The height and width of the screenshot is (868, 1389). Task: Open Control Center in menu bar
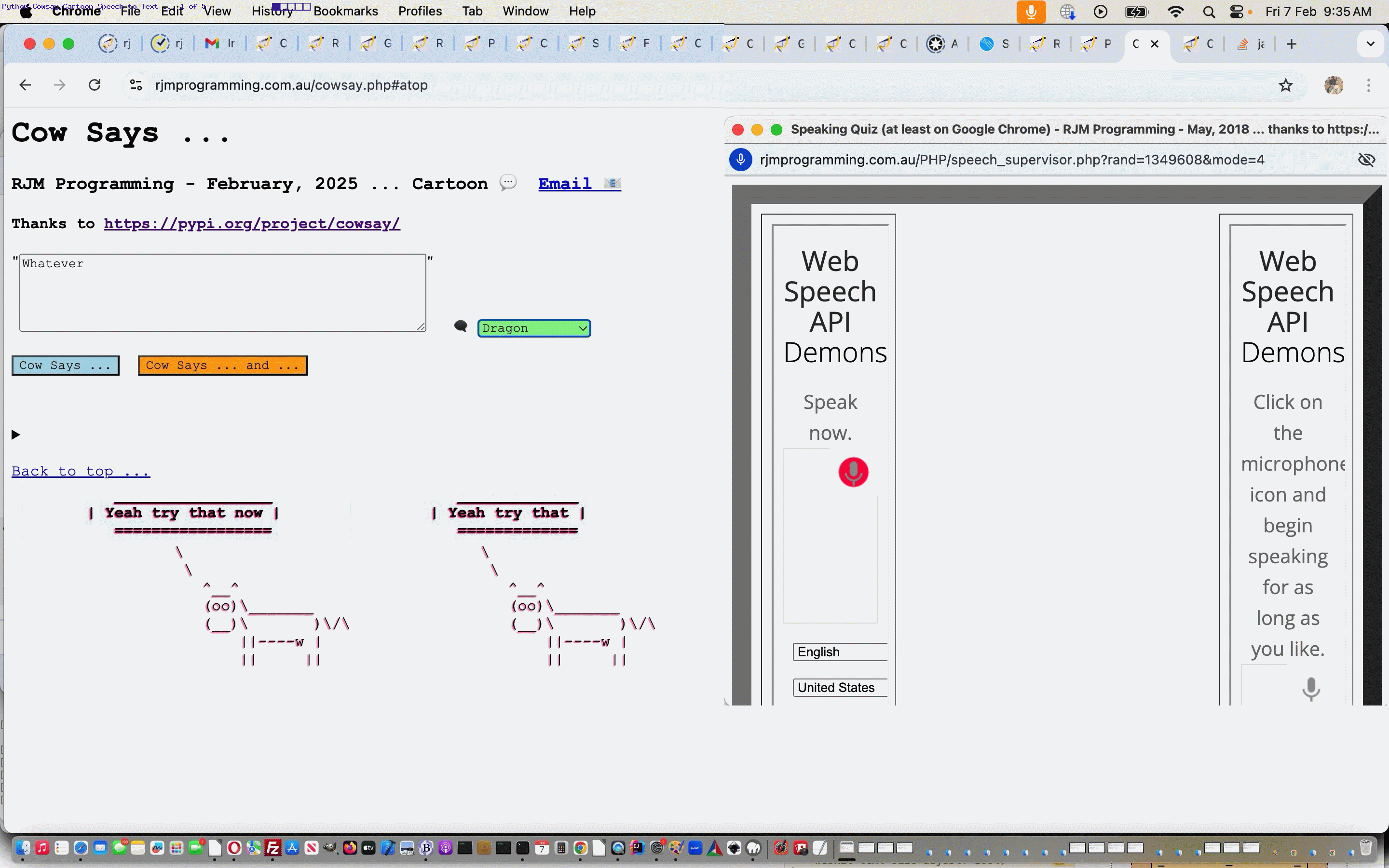tap(1236, 12)
